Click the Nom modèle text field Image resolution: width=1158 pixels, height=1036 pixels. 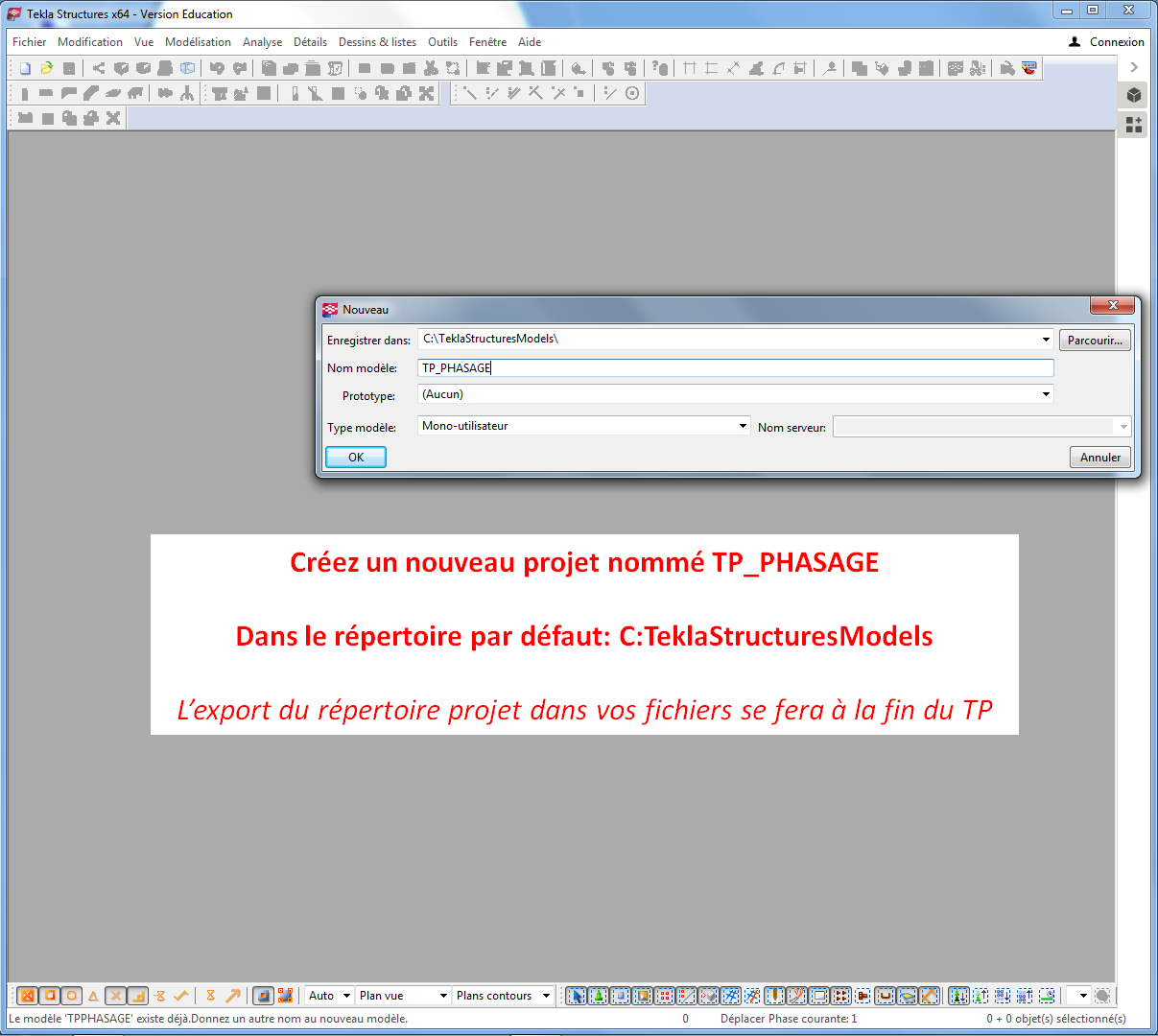pyautogui.click(x=736, y=368)
